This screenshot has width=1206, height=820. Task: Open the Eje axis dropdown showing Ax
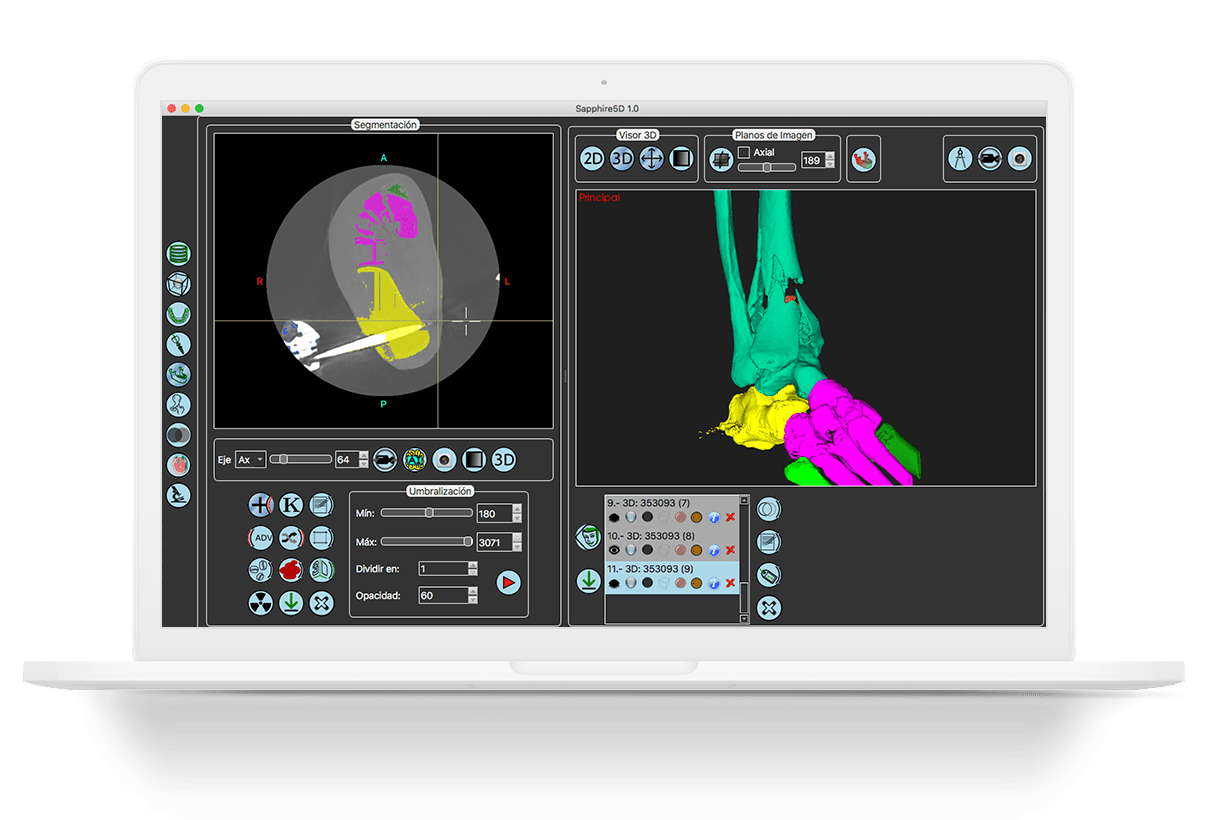pos(250,459)
